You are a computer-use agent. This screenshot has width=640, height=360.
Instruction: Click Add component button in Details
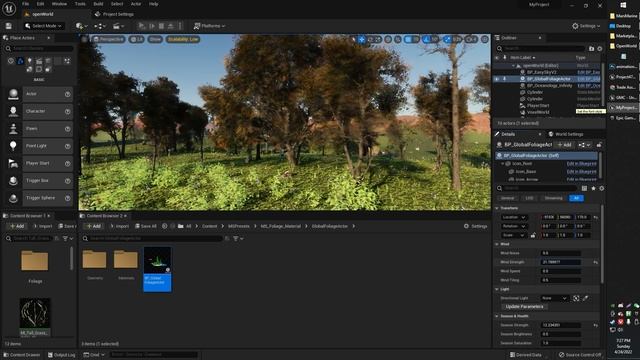[565, 145]
